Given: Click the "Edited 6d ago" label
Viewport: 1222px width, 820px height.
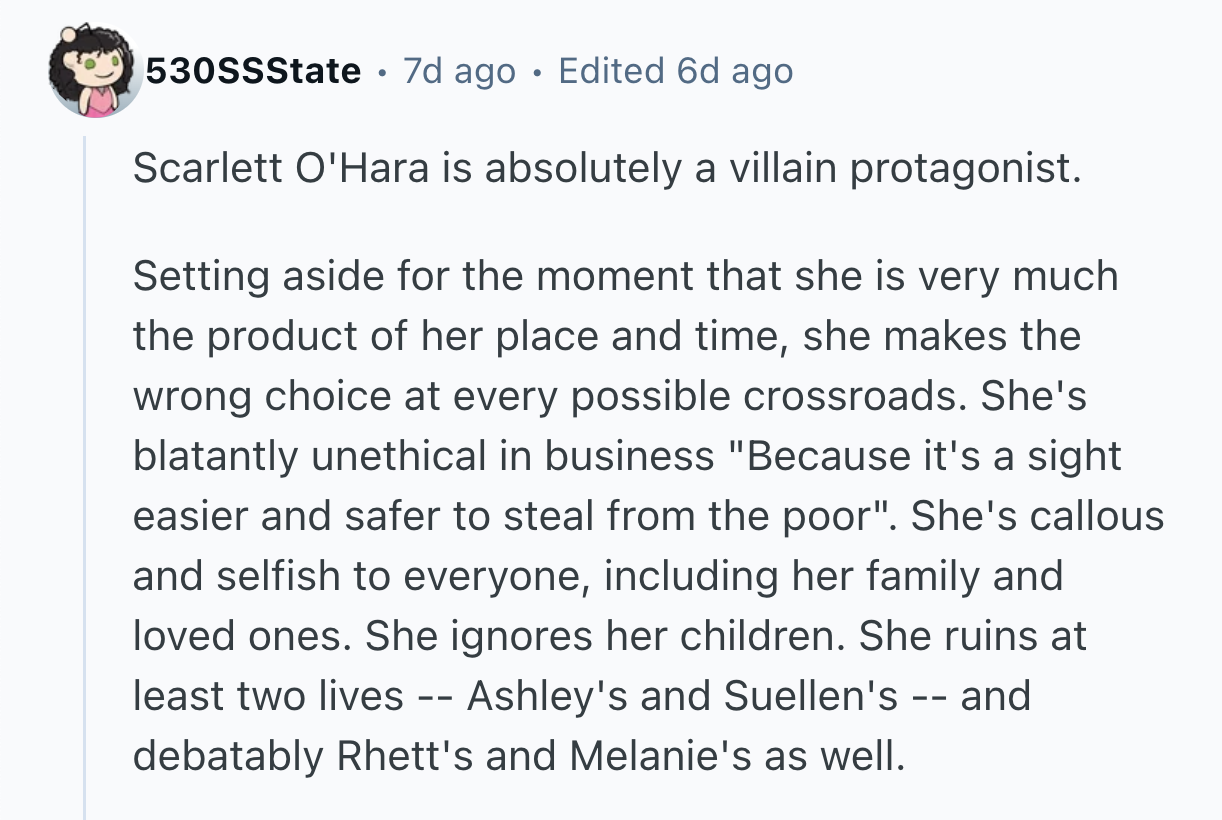Looking at the screenshot, I should tap(675, 71).
